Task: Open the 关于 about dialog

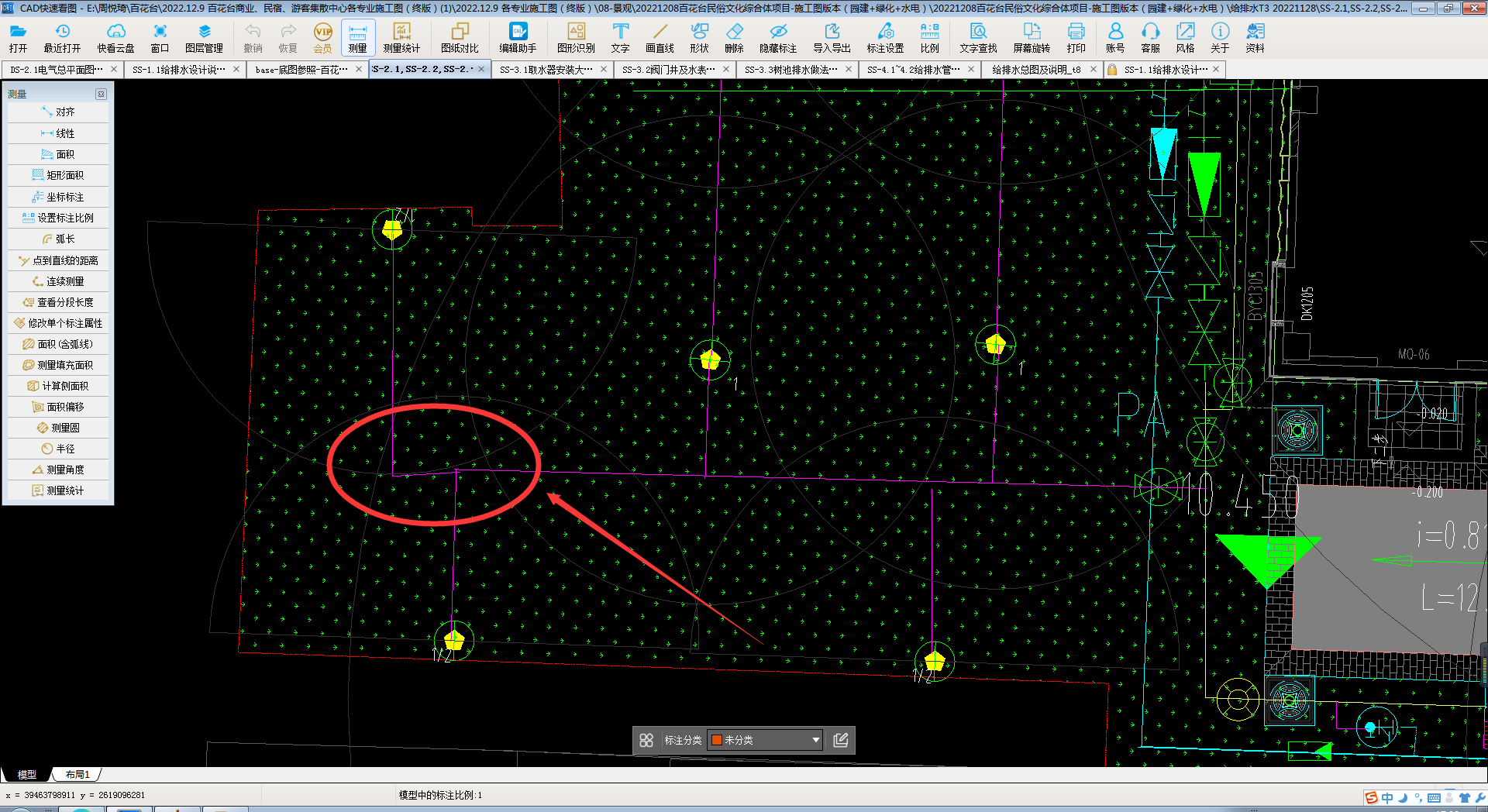Action: (x=1220, y=38)
